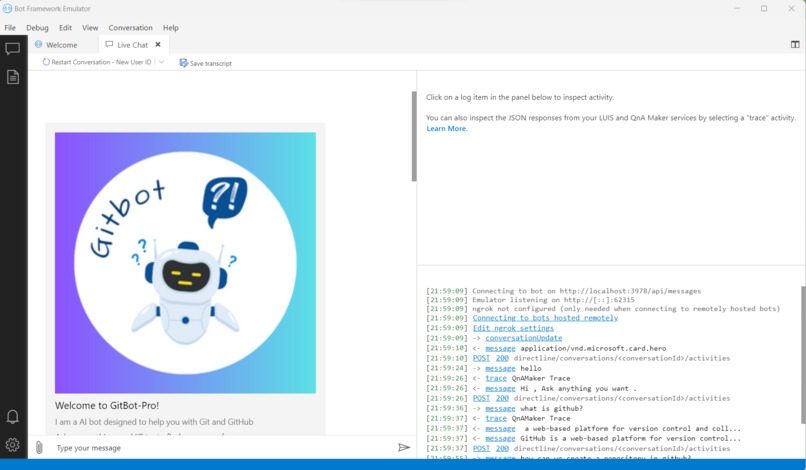Click the Bot Framework Emulator app icon
Viewport: 806px width, 470px height.
pyautogui.click(x=7, y=8)
